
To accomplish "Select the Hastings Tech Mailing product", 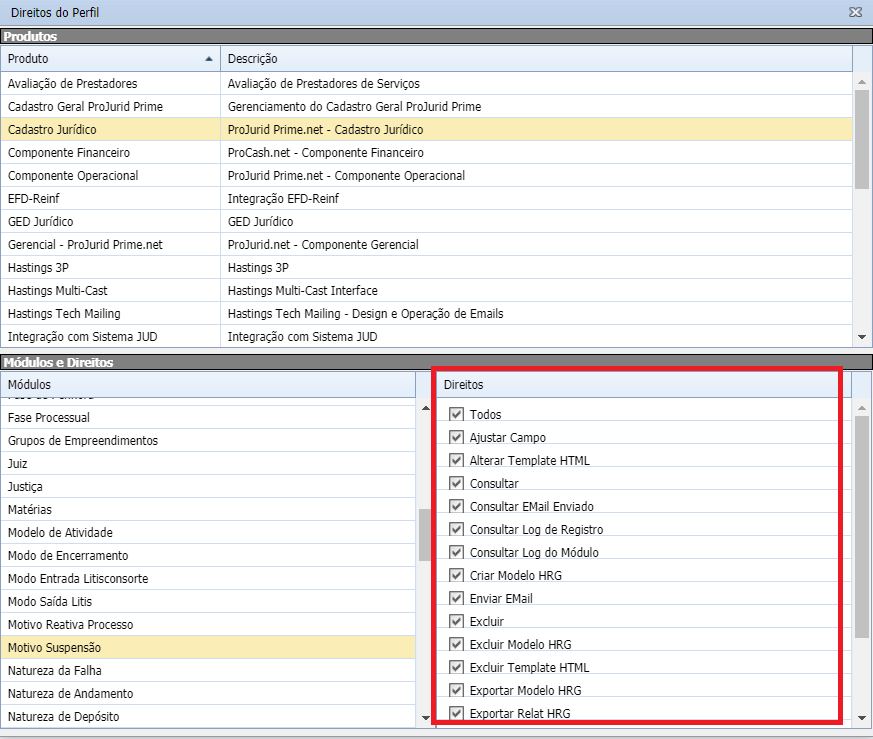I will 110,314.
